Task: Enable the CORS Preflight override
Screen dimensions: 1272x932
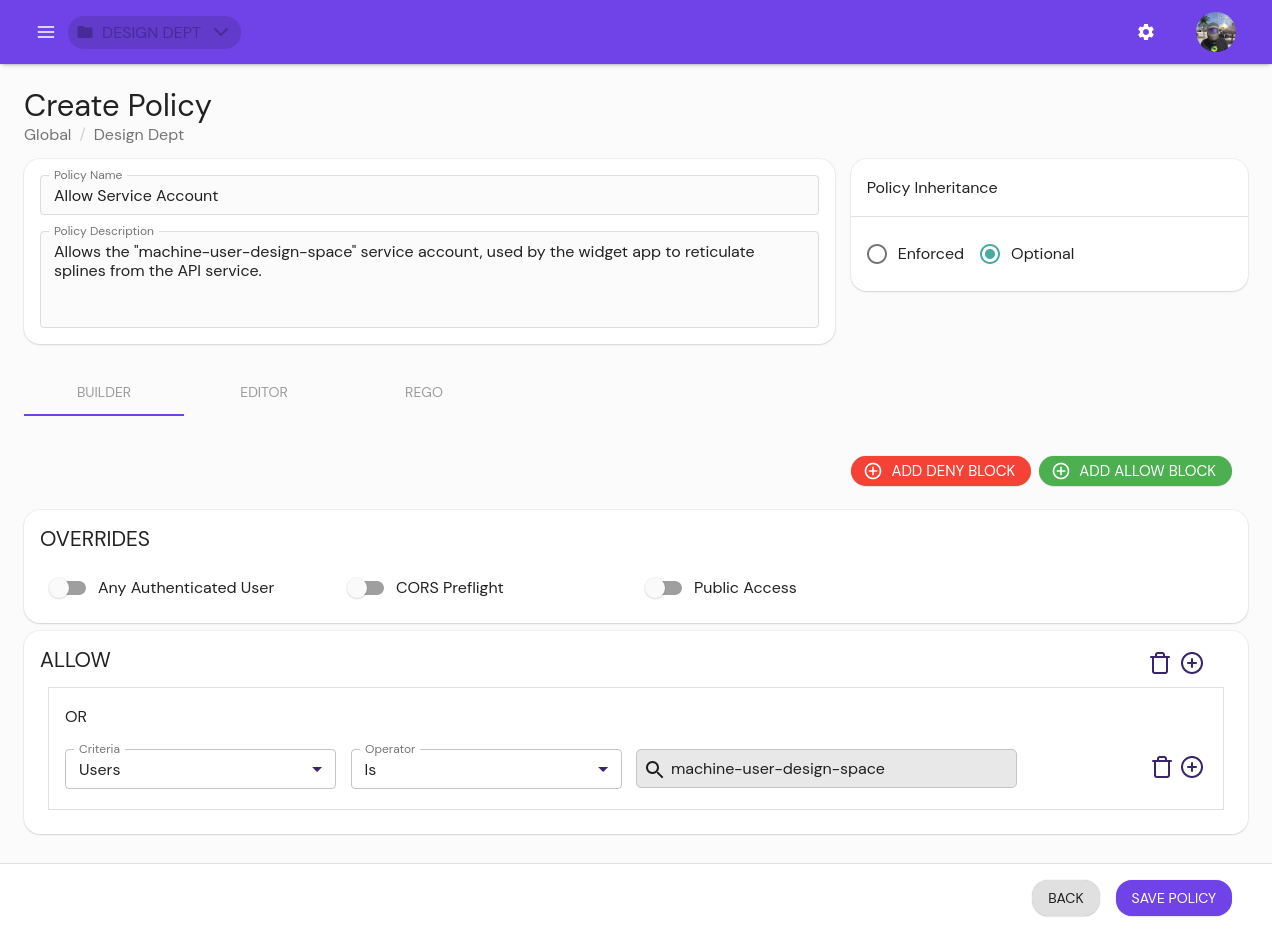Action: coord(366,588)
